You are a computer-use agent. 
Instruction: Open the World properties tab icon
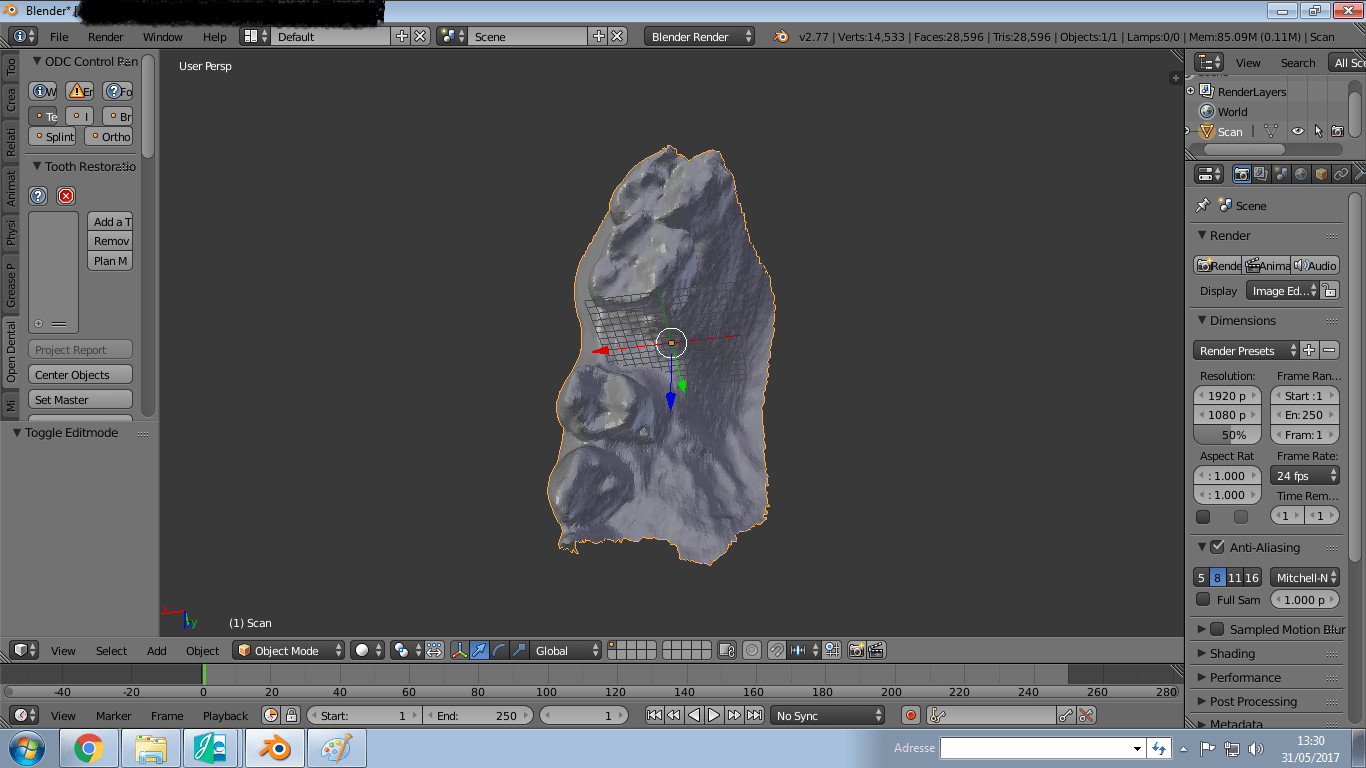tap(1301, 174)
